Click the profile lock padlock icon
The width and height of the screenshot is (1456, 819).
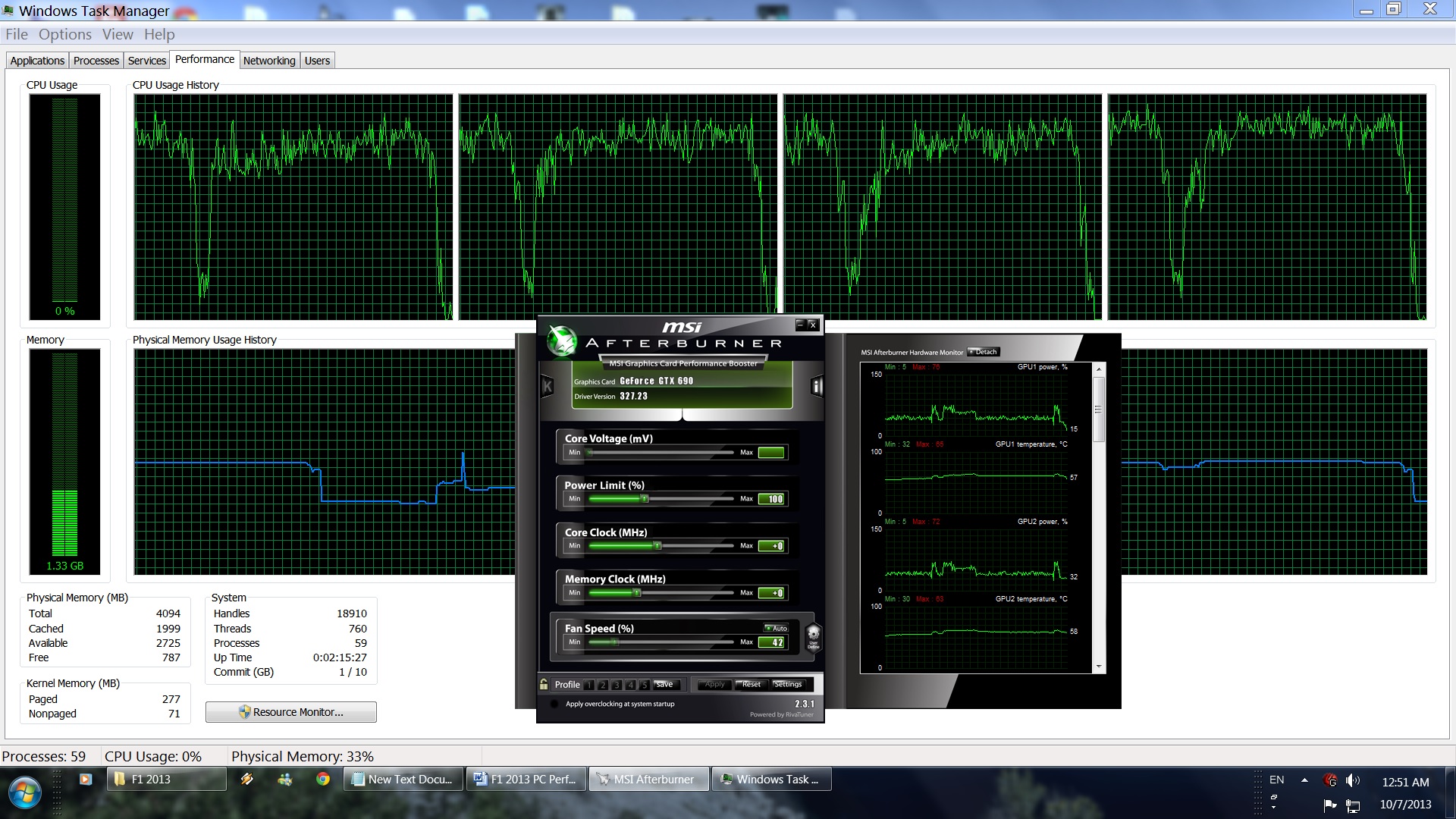point(544,684)
